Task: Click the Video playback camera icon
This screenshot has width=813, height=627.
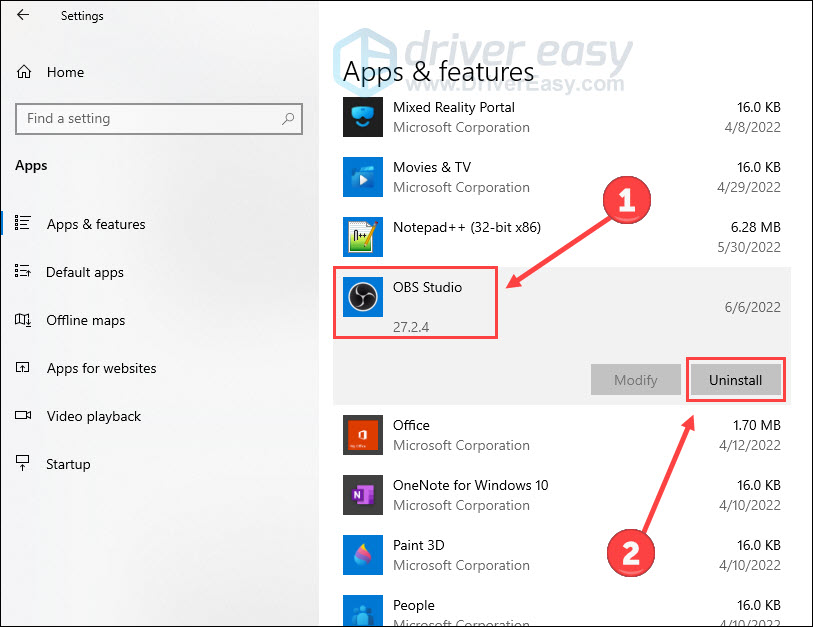Action: (23, 415)
